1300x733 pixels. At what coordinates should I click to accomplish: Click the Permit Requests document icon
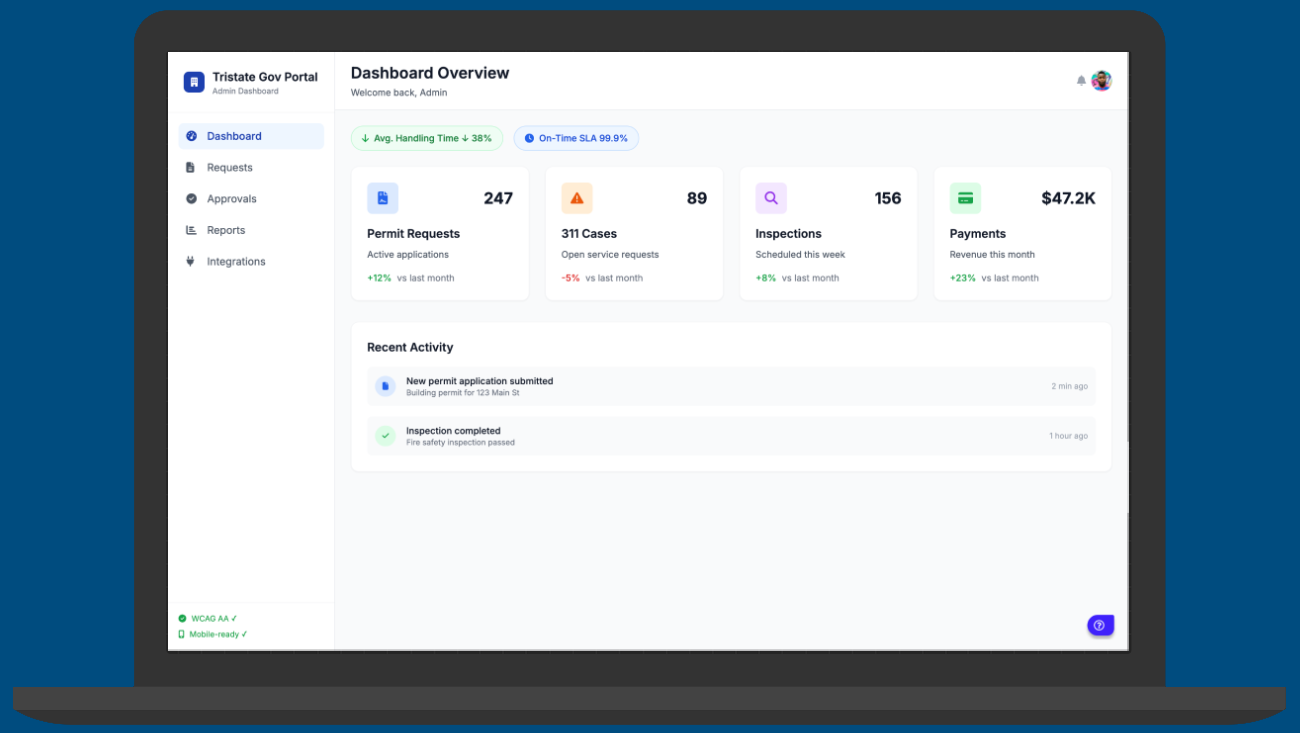point(382,198)
